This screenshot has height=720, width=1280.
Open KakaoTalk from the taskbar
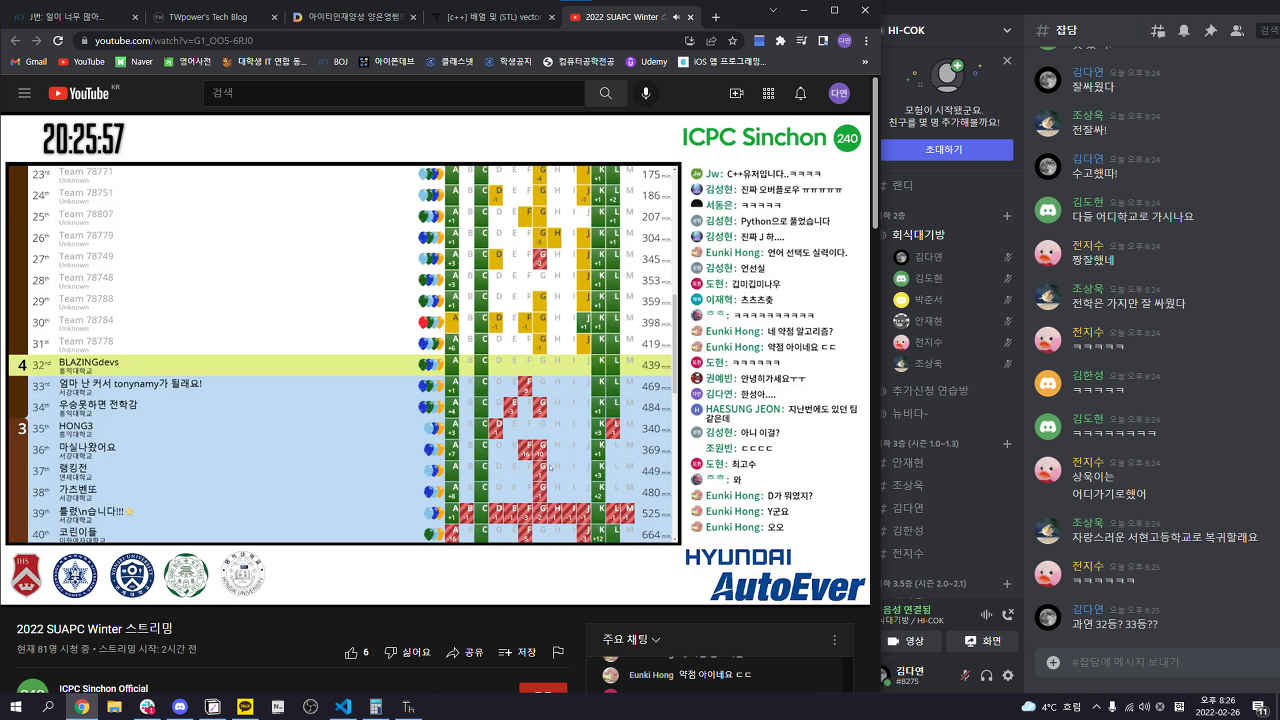[x=245, y=707]
